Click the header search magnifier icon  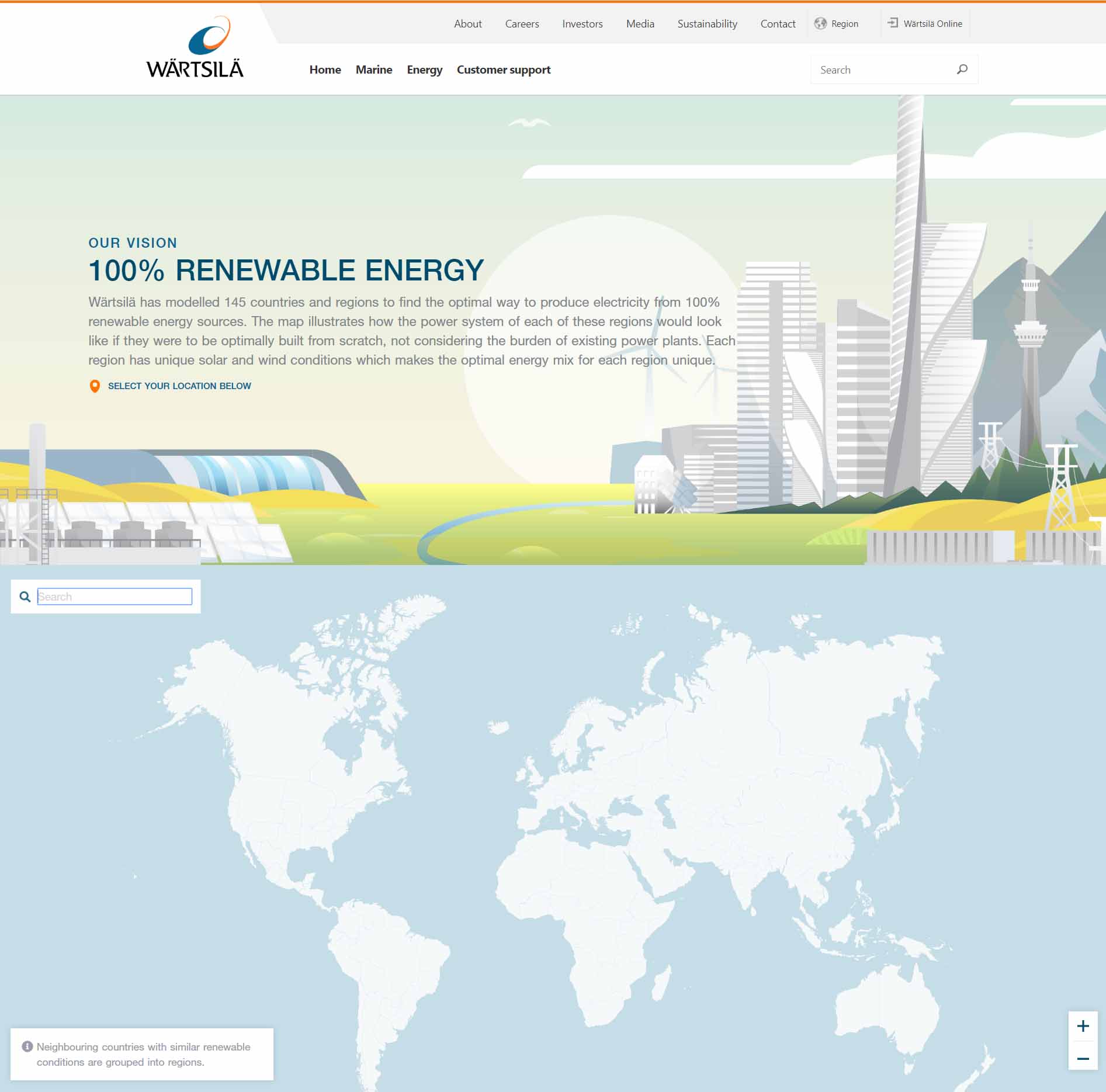pyautogui.click(x=962, y=70)
